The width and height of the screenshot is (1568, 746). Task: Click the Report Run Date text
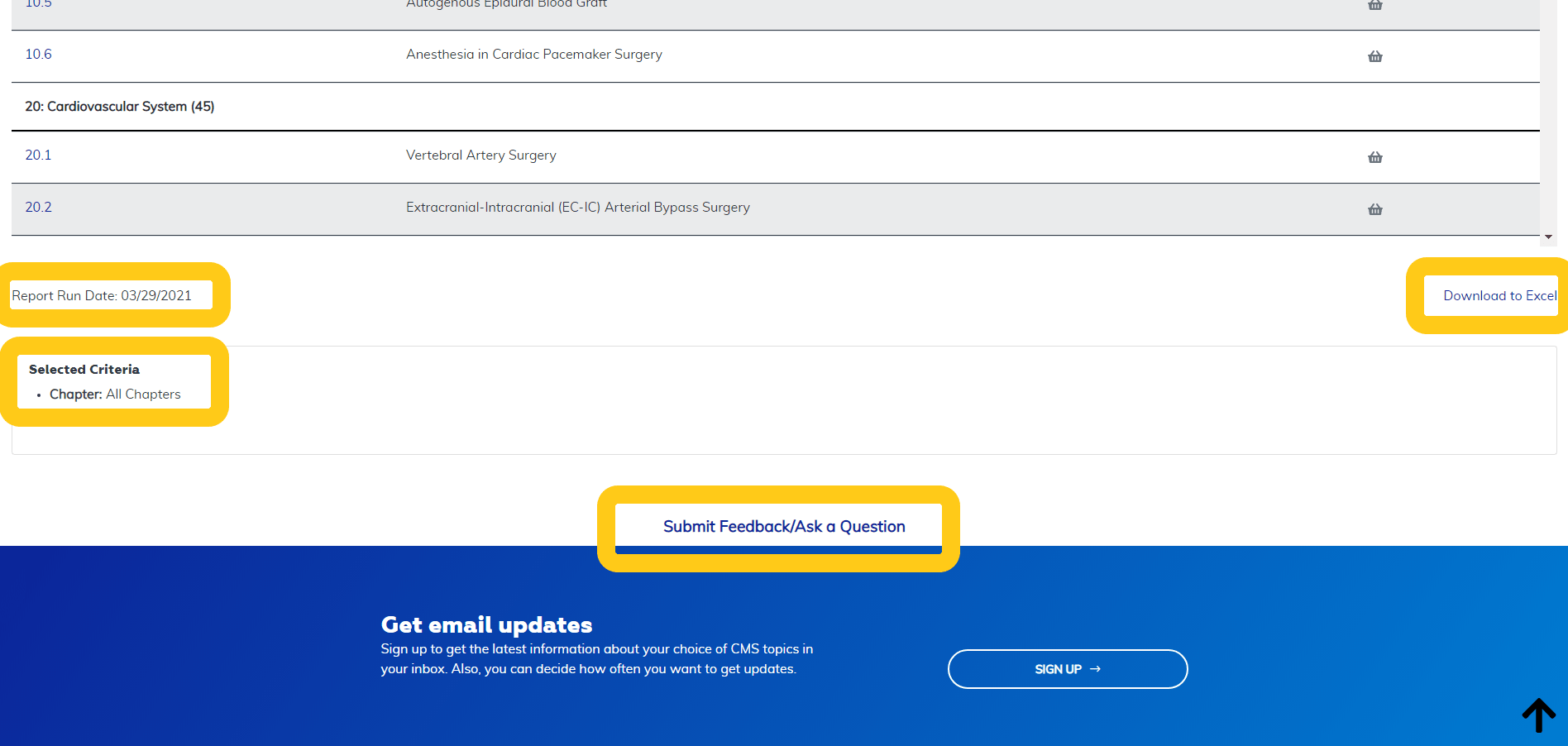tap(102, 295)
